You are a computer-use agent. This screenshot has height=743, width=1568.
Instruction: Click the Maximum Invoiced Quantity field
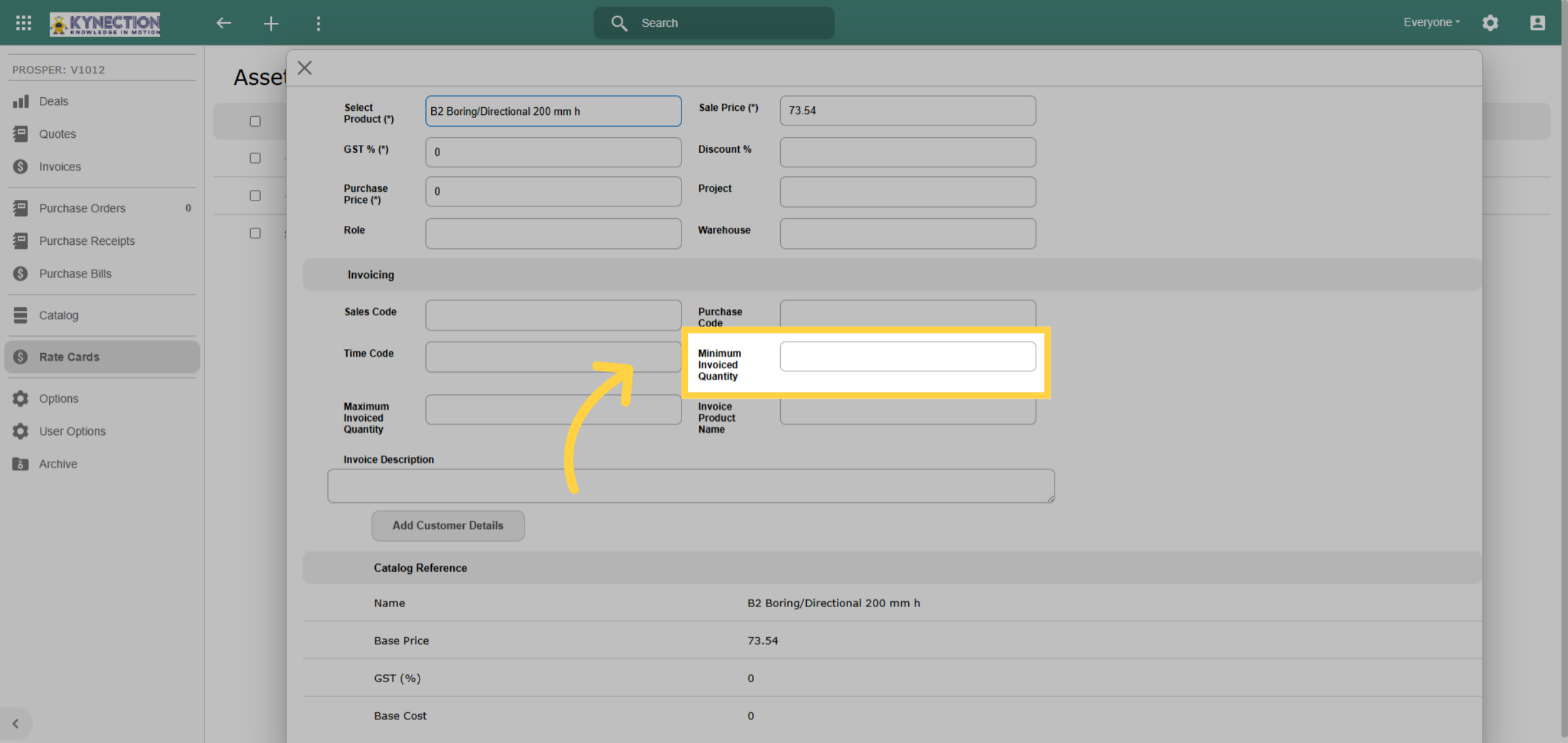[553, 409]
